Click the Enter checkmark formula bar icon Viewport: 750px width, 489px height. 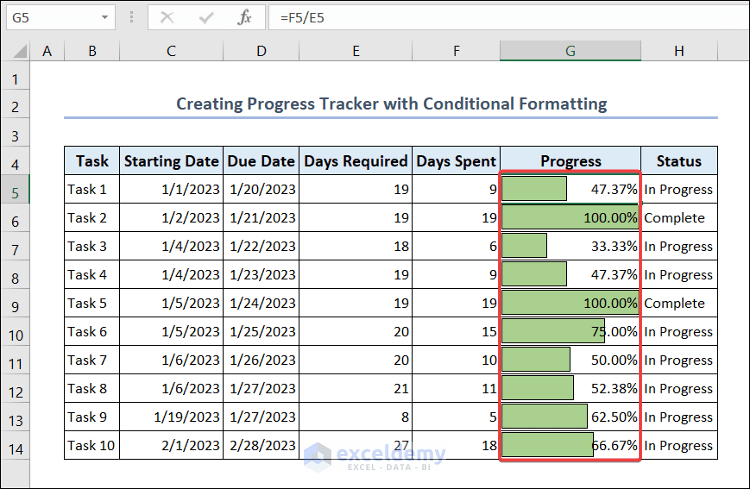click(206, 18)
